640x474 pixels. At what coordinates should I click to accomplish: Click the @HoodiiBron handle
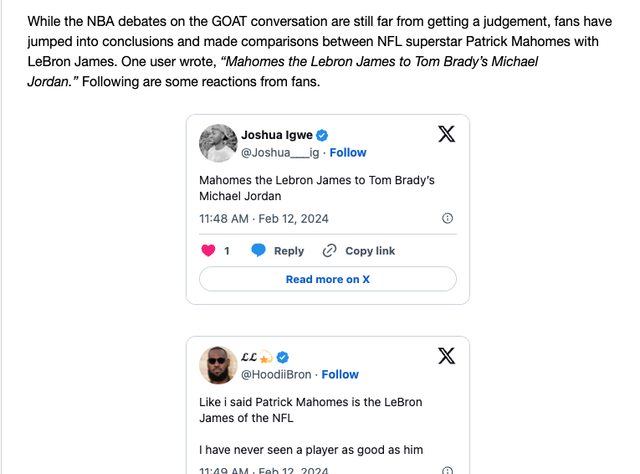275,375
